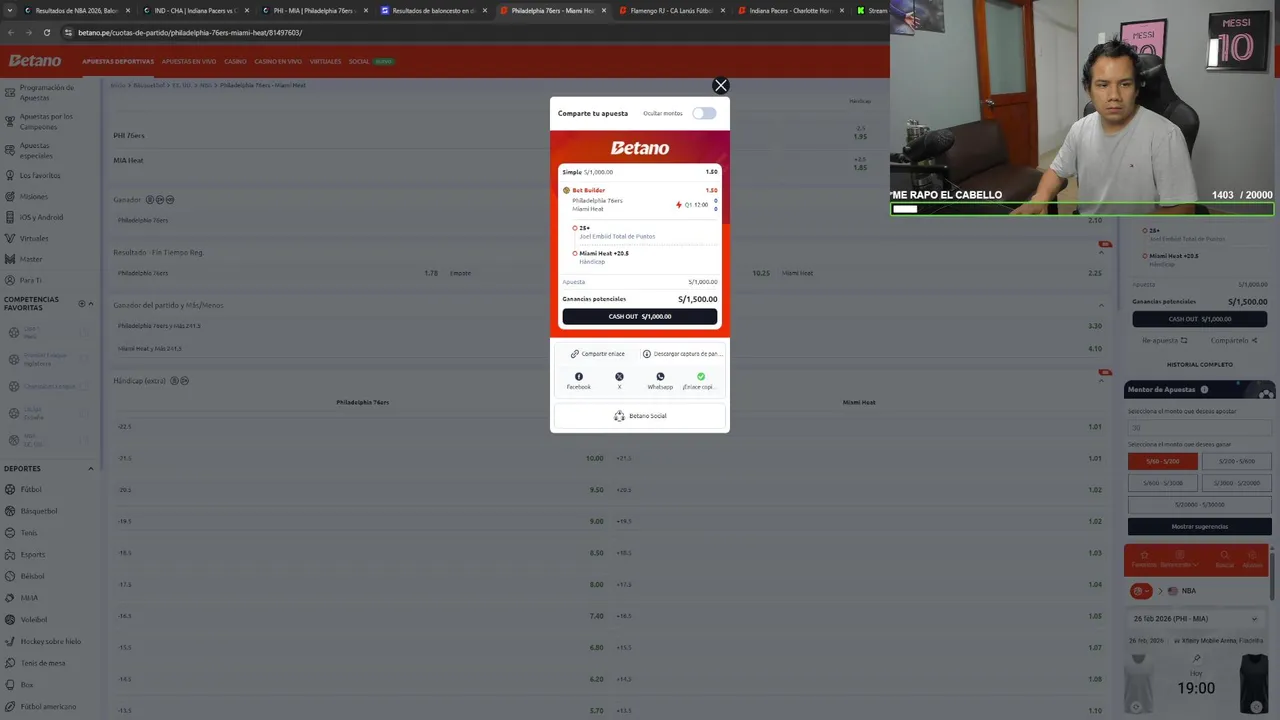Click the green Enlace copiado checkmark
The width and height of the screenshot is (1280, 720).
coord(701,377)
